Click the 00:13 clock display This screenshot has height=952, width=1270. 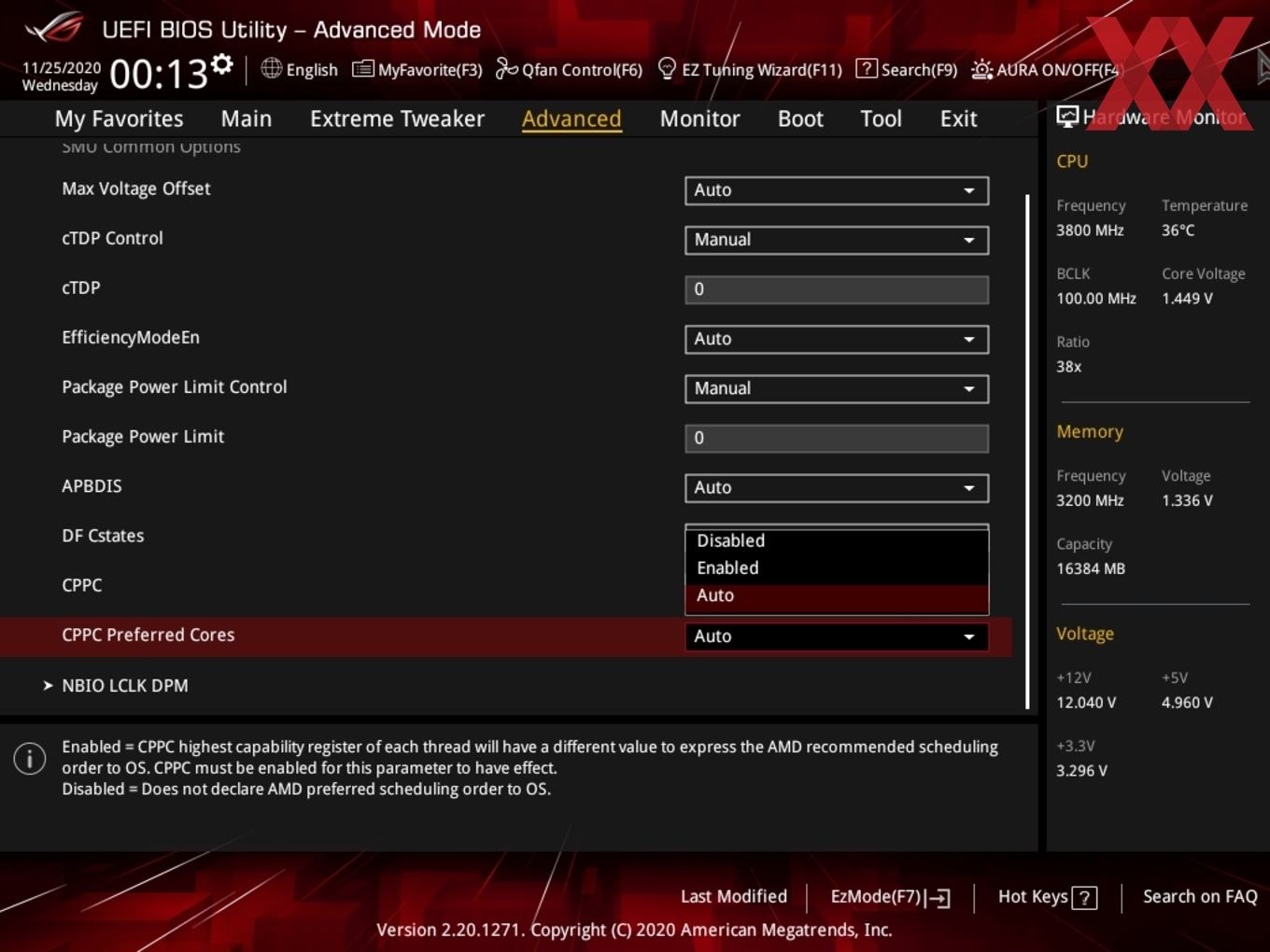[158, 74]
